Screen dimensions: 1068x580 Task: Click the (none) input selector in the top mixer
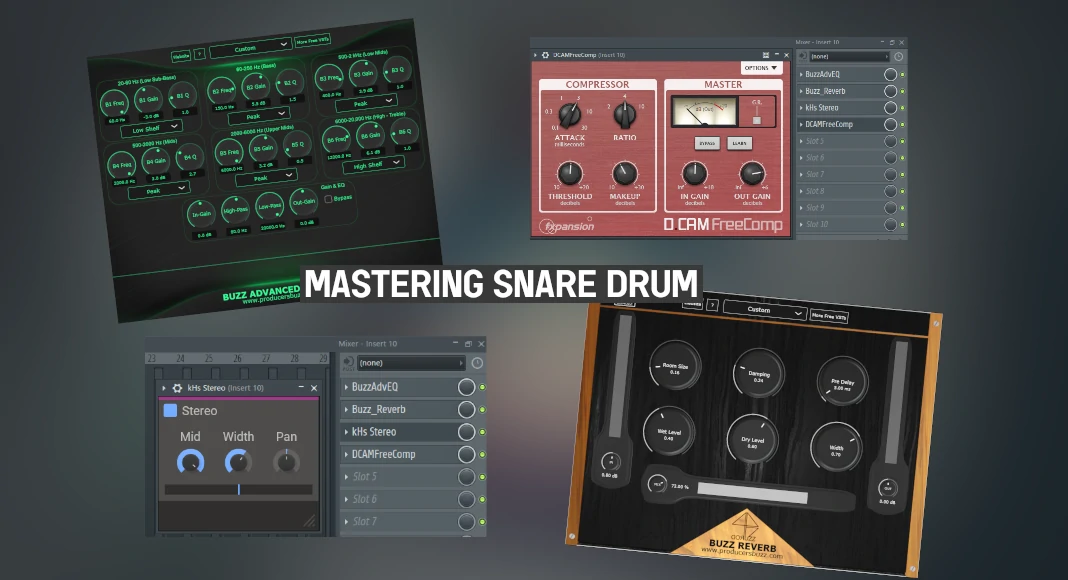843,57
